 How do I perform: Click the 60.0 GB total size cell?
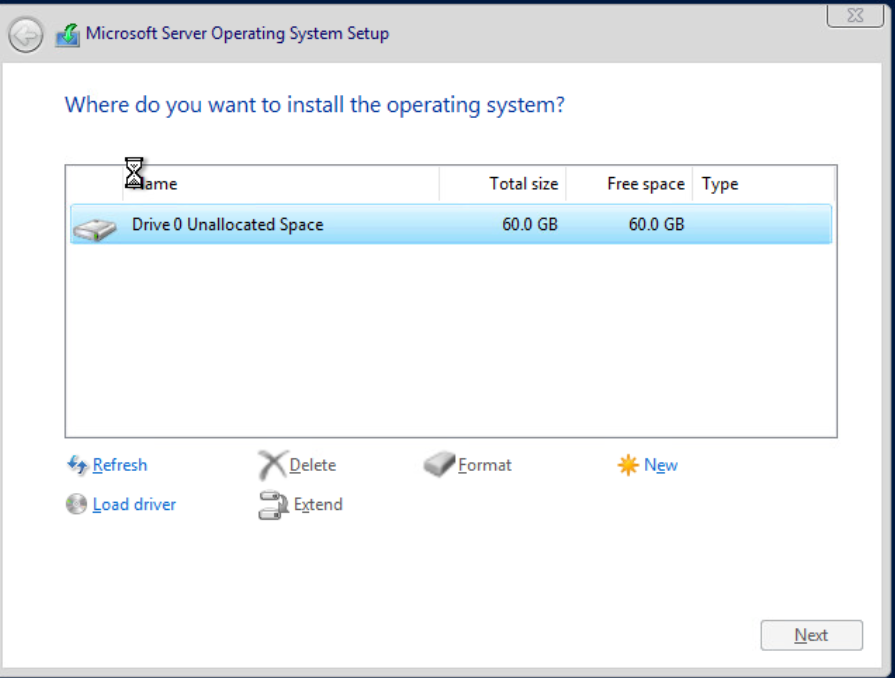(x=530, y=224)
